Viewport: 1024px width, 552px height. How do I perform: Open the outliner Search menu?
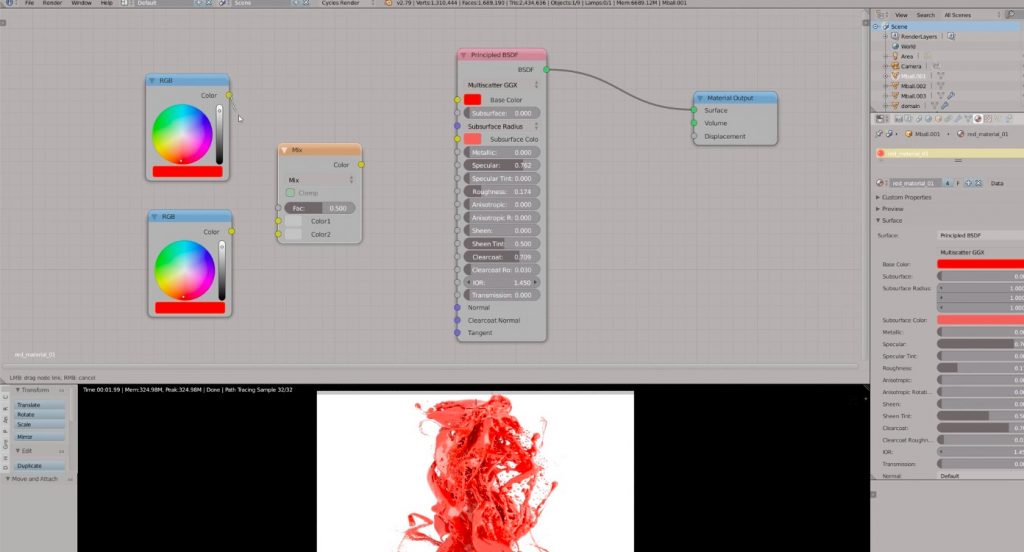[x=925, y=14]
